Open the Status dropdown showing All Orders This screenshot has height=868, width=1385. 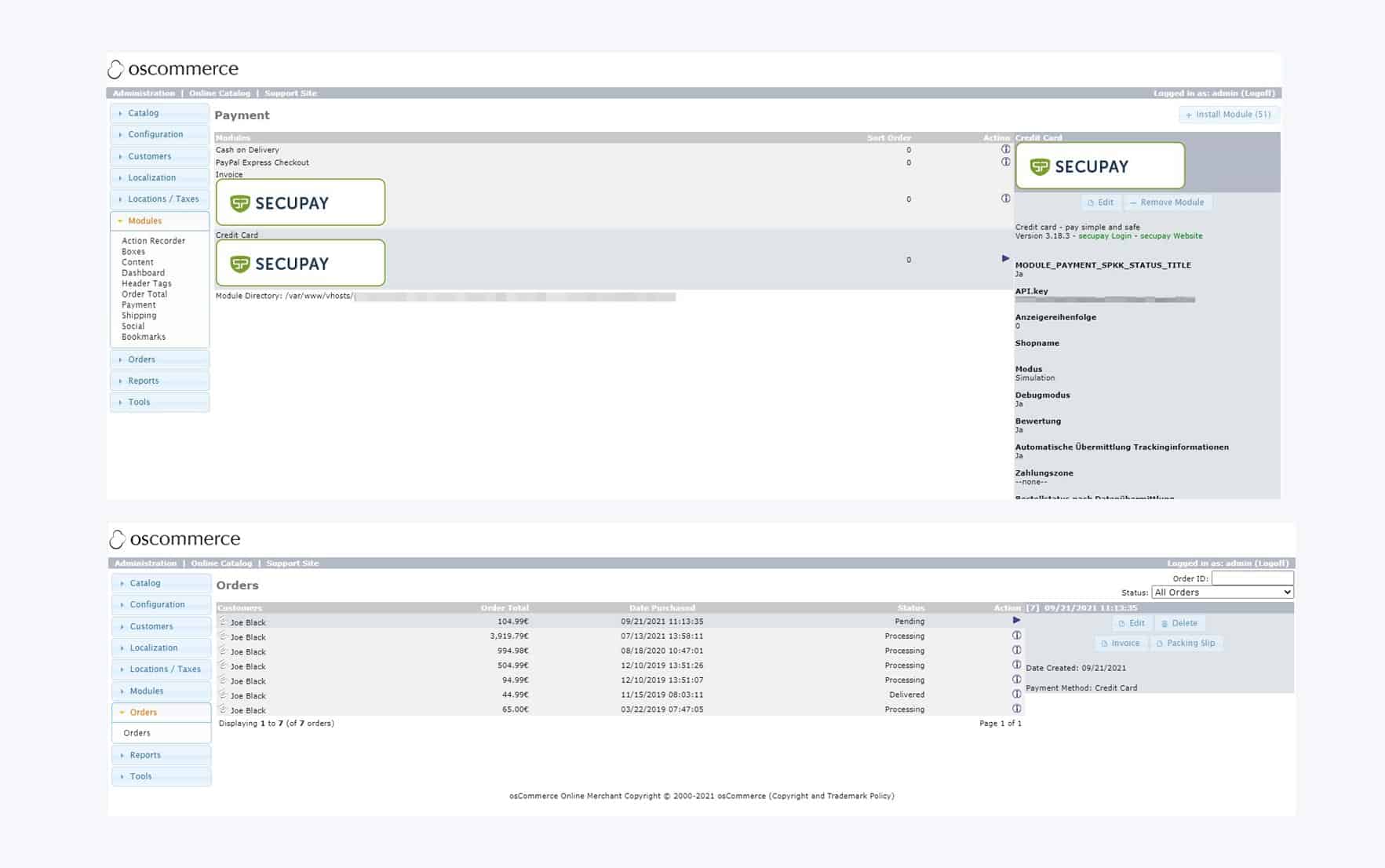(x=1221, y=592)
